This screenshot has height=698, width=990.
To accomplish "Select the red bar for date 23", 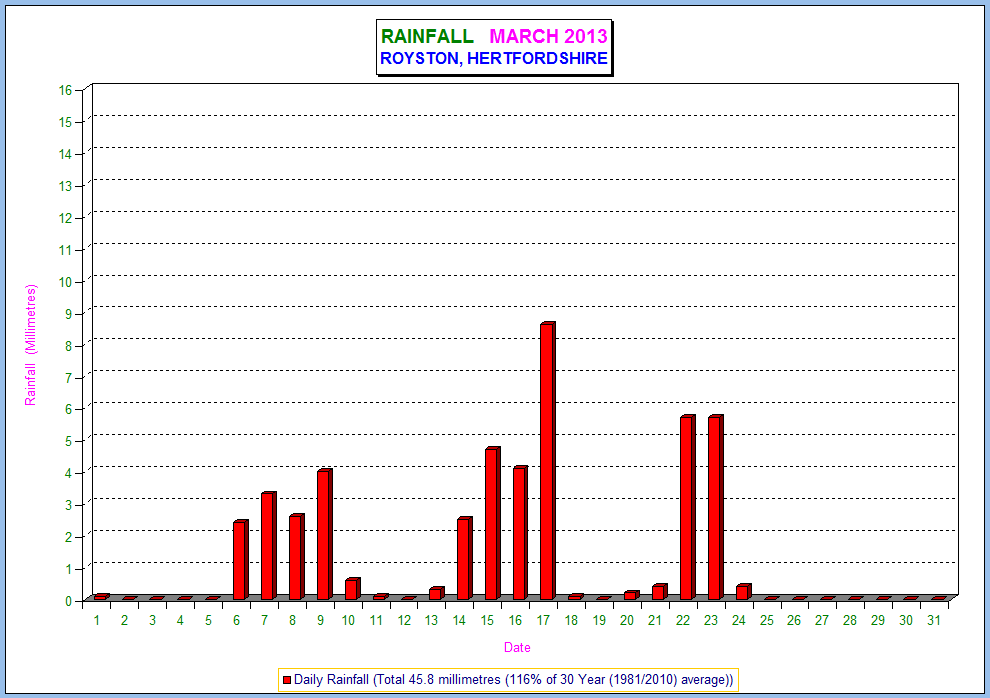I will 715,507.
